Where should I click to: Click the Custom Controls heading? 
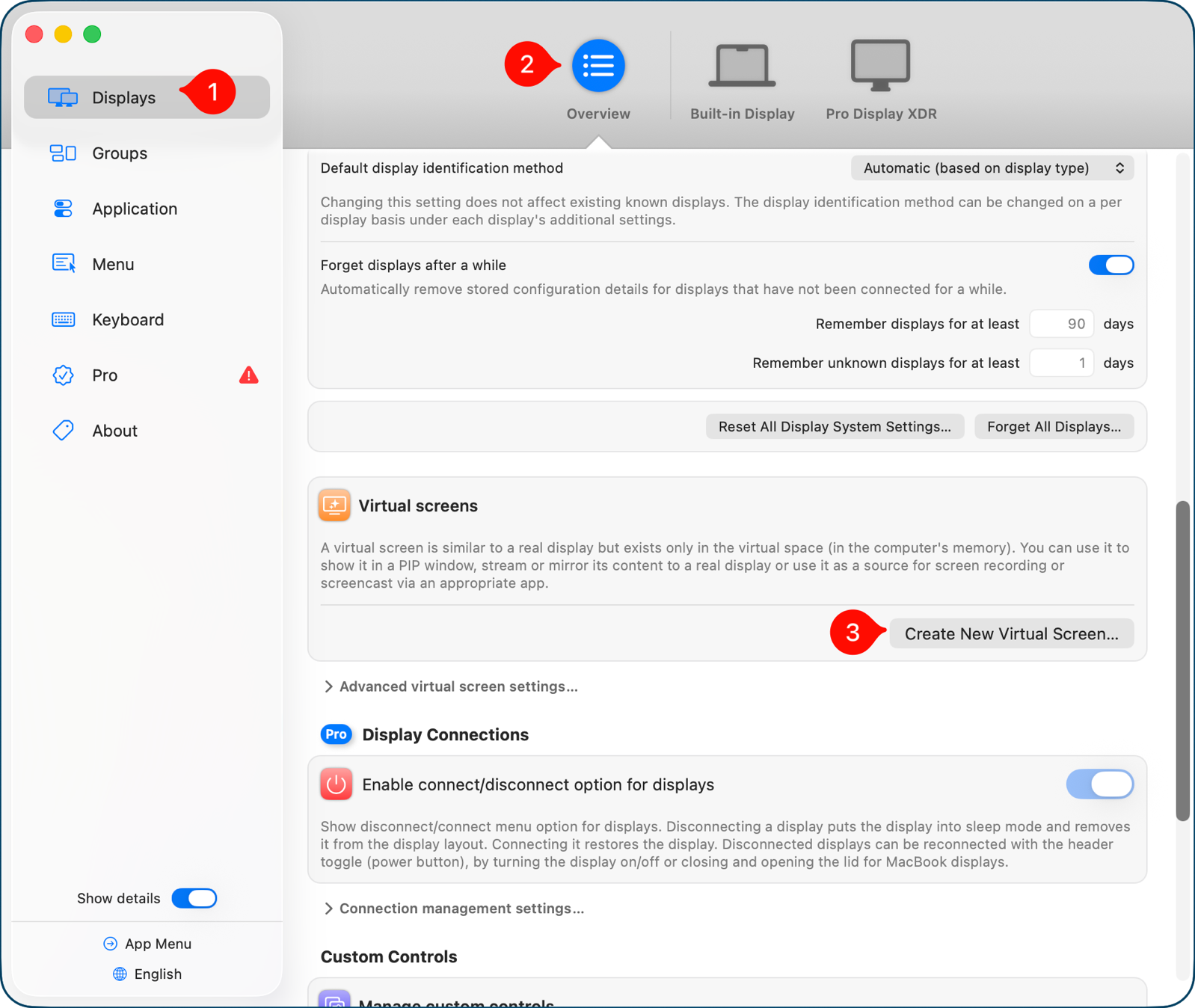pyautogui.click(x=389, y=956)
